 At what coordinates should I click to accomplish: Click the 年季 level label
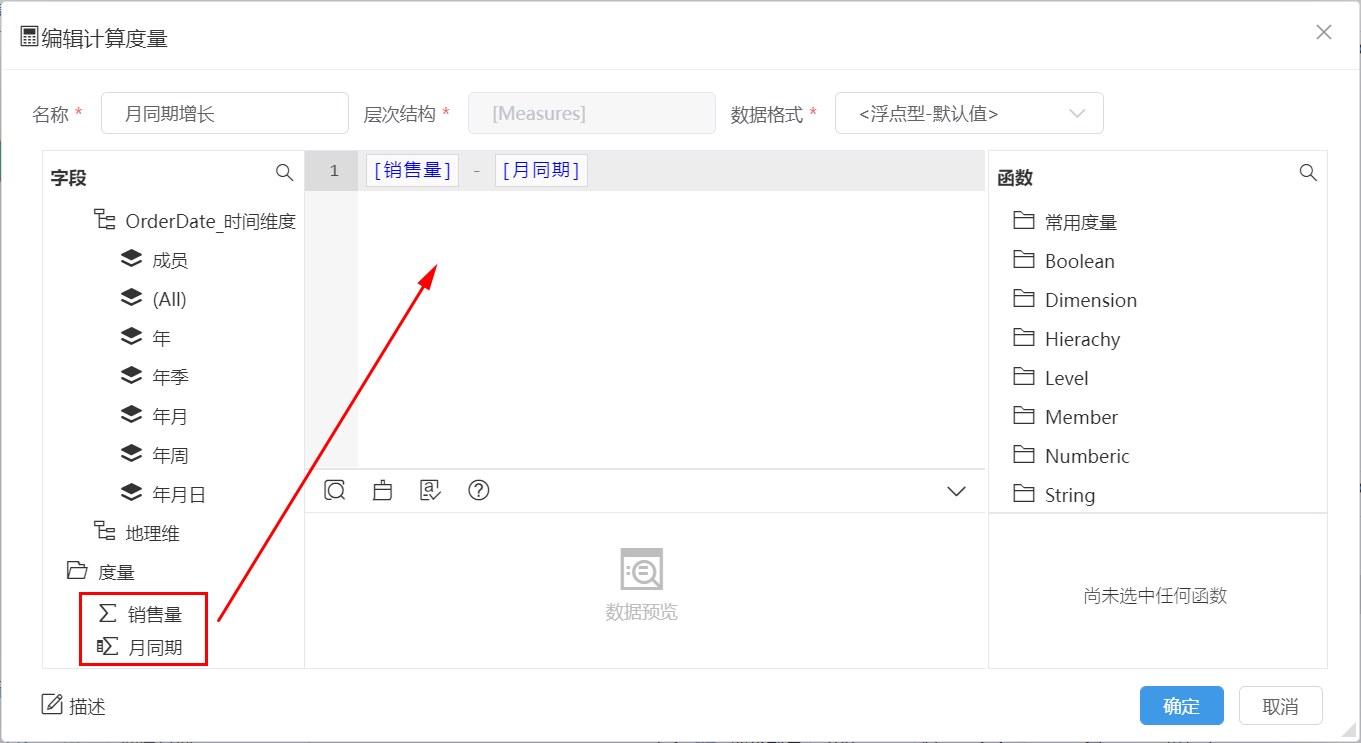[x=170, y=377]
